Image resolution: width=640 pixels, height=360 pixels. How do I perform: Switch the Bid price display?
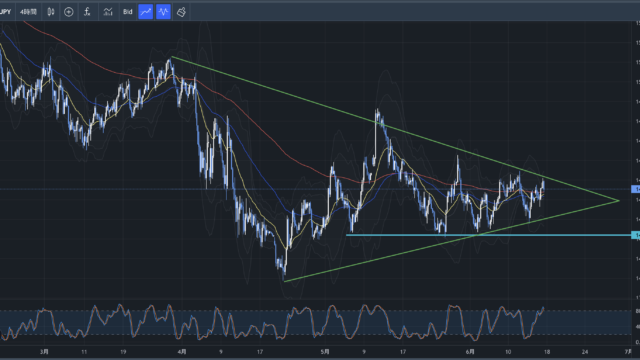(x=128, y=12)
